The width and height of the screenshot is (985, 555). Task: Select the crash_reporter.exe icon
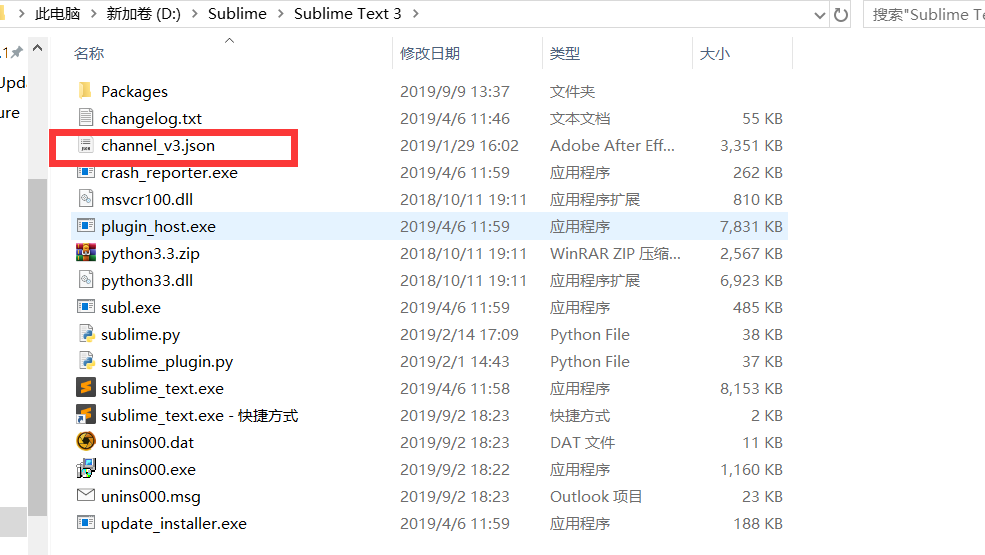(x=85, y=172)
